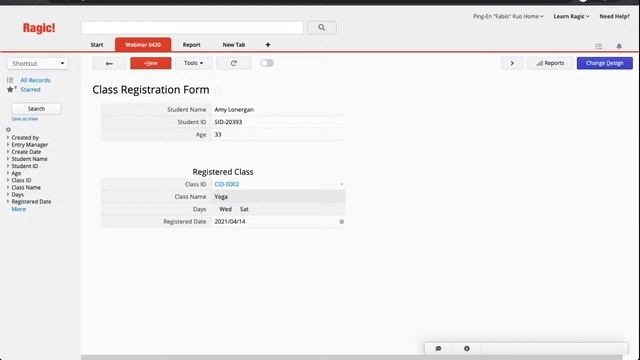Add a new tab with plus icon
The width and height of the screenshot is (640, 360).
coord(268,45)
